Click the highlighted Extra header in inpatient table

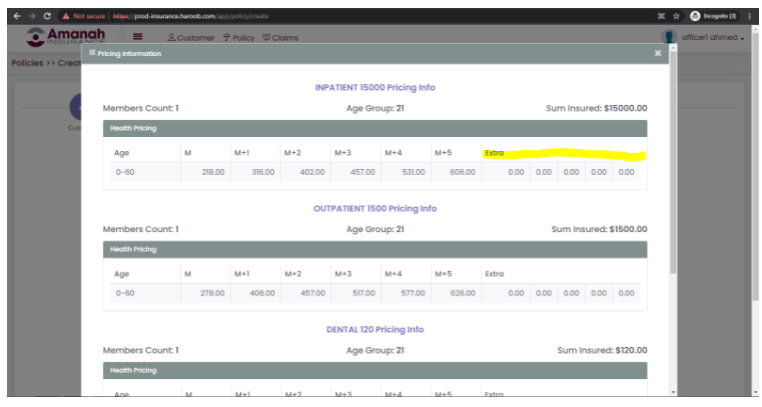coord(494,153)
